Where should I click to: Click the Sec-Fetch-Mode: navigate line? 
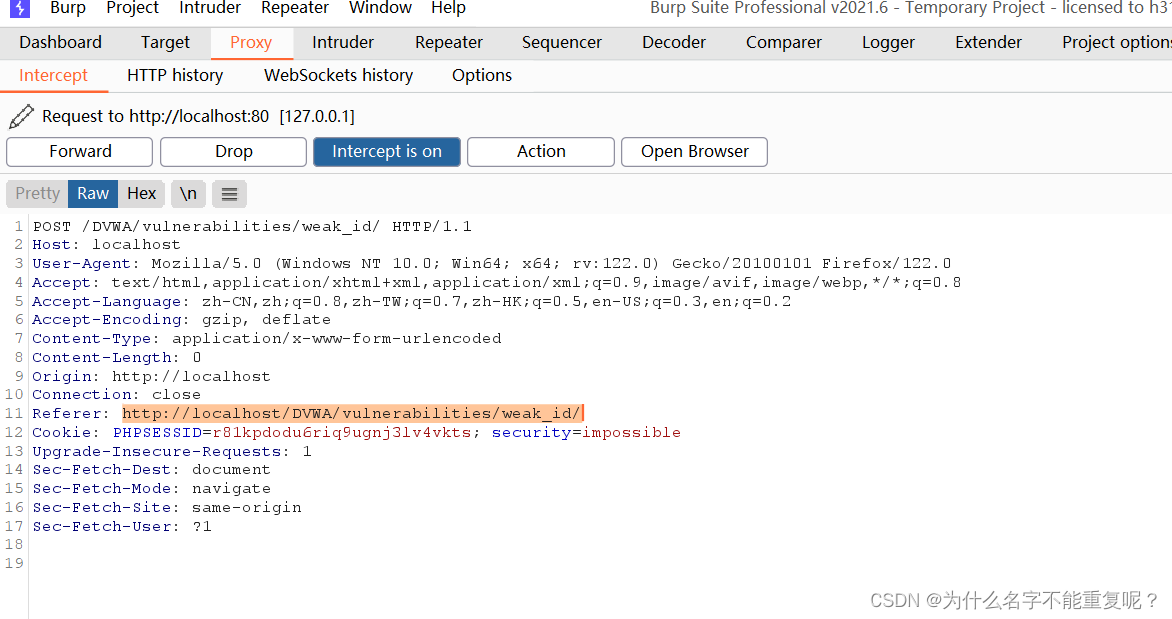tap(152, 489)
